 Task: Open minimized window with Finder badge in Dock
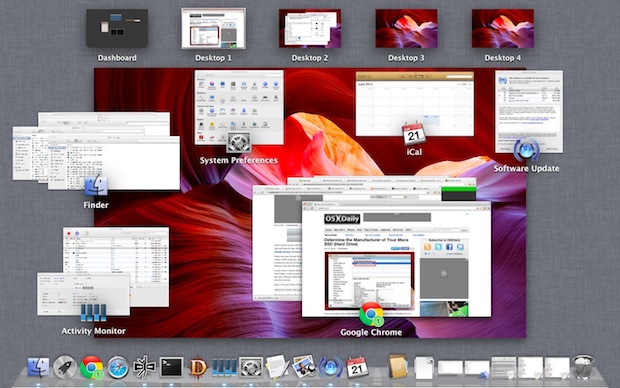pos(477,368)
